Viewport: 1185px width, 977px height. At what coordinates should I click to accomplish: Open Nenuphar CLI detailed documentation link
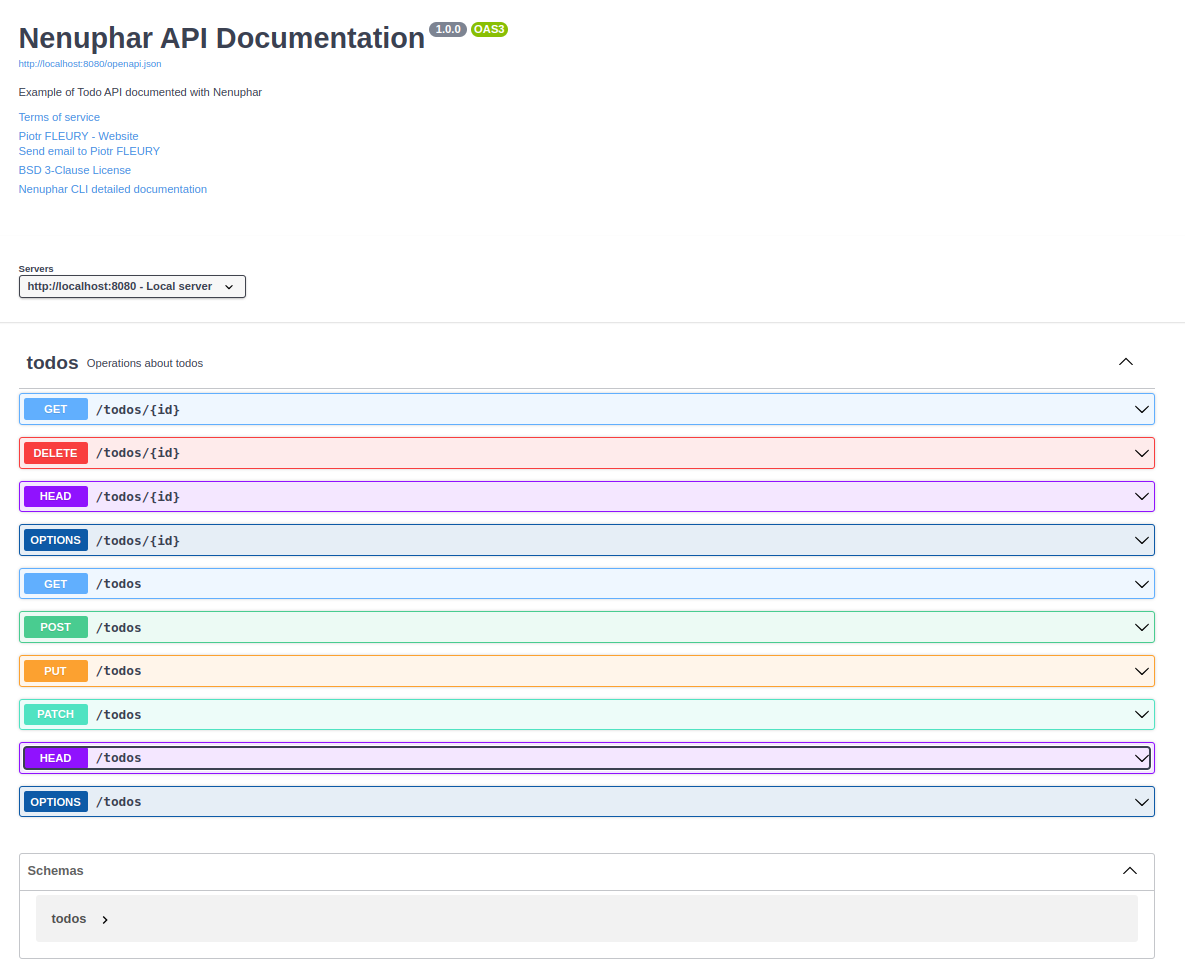113,189
